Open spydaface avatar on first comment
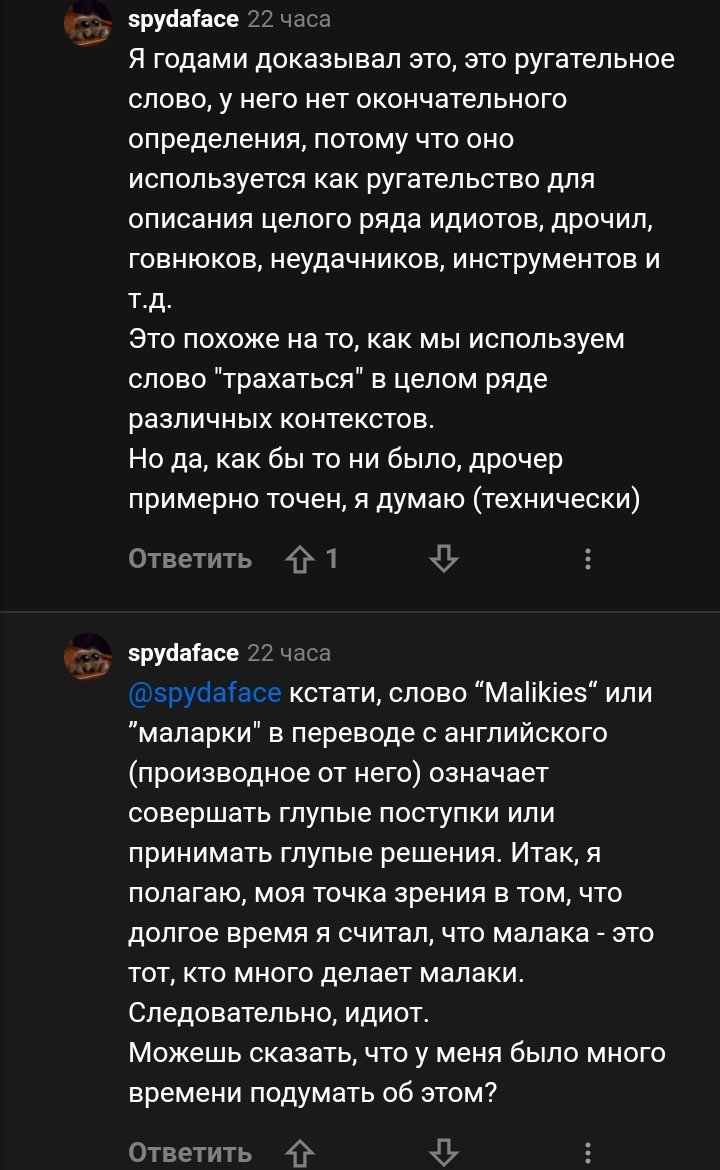The image size is (720, 1170). tap(88, 24)
